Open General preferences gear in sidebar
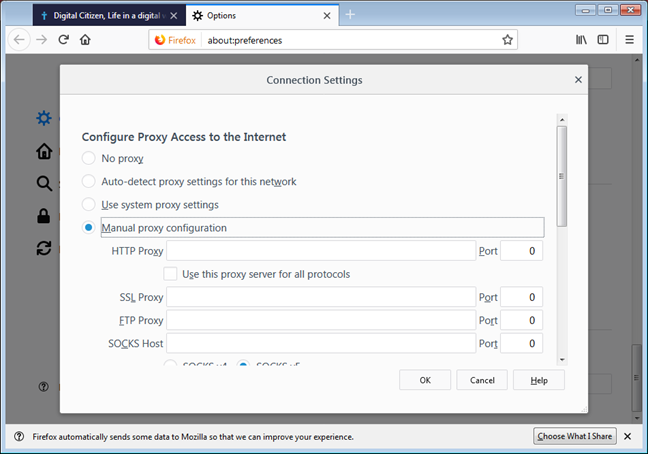This screenshot has width=648, height=454. 44,118
